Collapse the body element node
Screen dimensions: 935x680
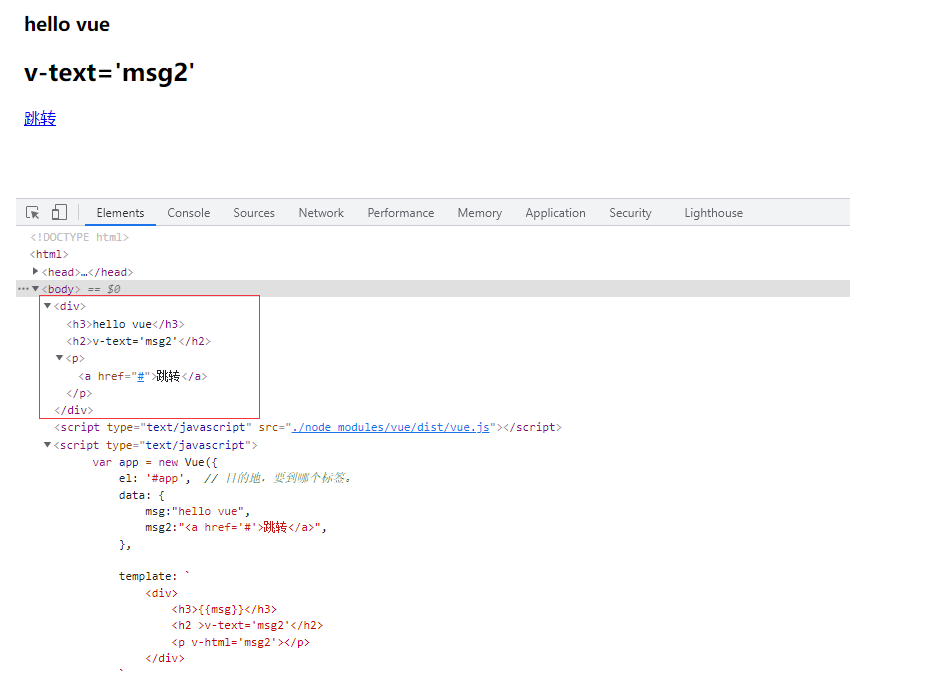pyautogui.click(x=36, y=289)
